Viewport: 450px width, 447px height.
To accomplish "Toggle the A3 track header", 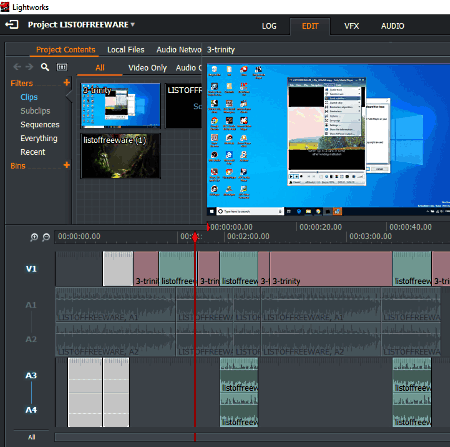I will click(x=31, y=376).
